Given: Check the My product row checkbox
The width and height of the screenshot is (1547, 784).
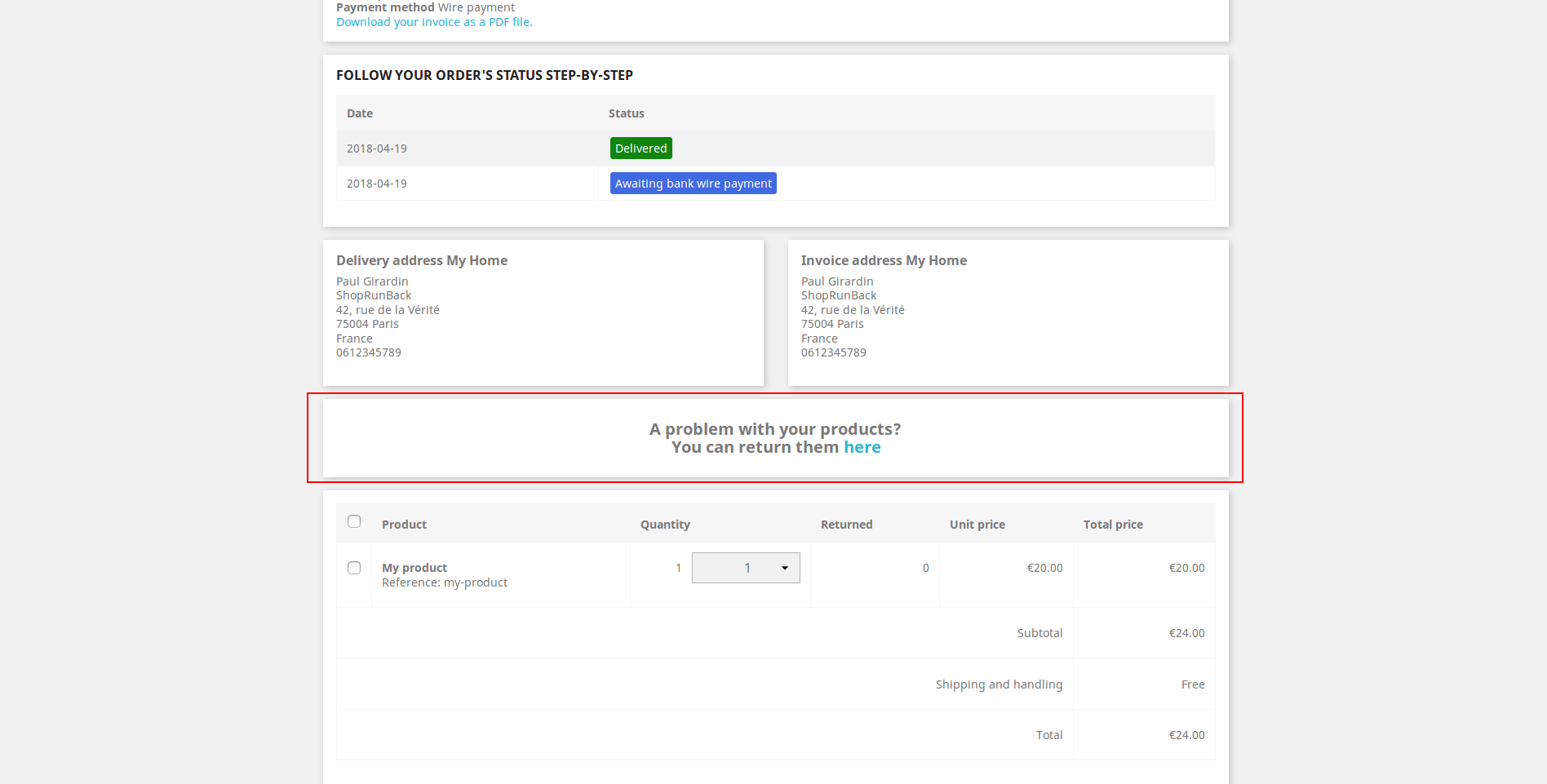Looking at the screenshot, I should point(354,568).
